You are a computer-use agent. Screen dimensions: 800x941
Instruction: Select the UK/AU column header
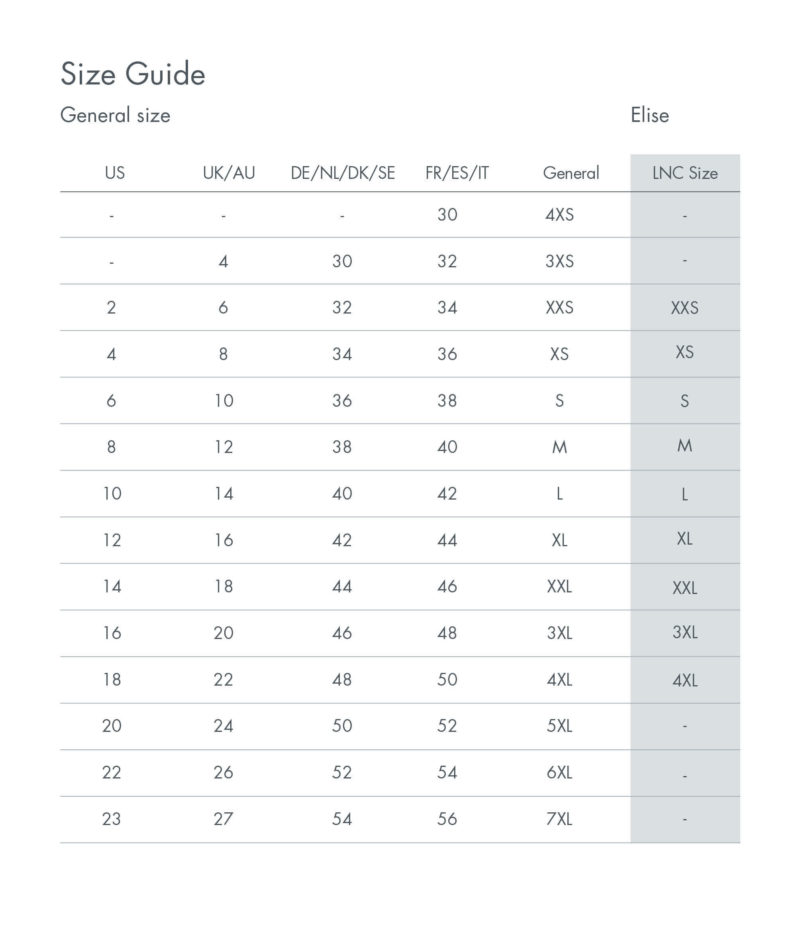228,173
